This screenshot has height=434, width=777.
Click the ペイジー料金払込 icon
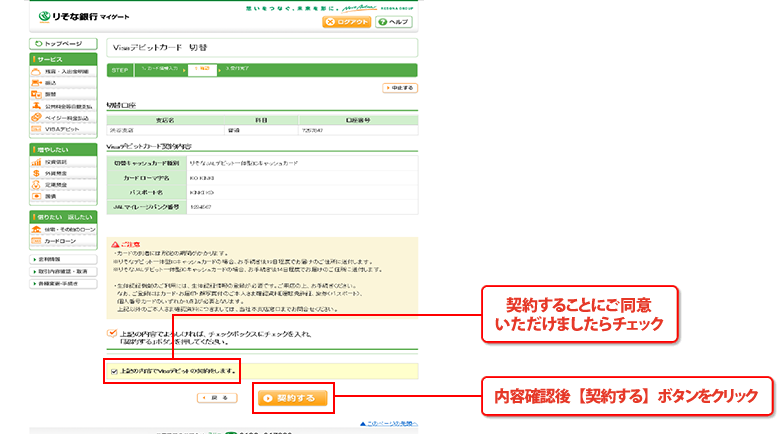pyautogui.click(x=36, y=117)
